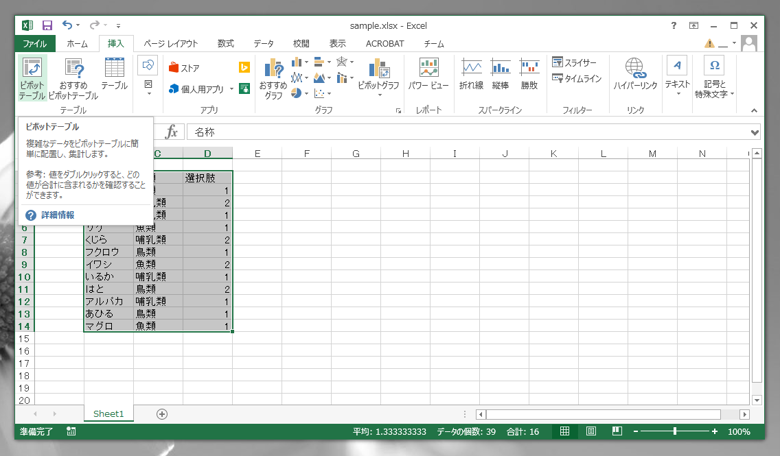Click the 100% zoom level
Screen dimensions: 780x456
pos(739,432)
